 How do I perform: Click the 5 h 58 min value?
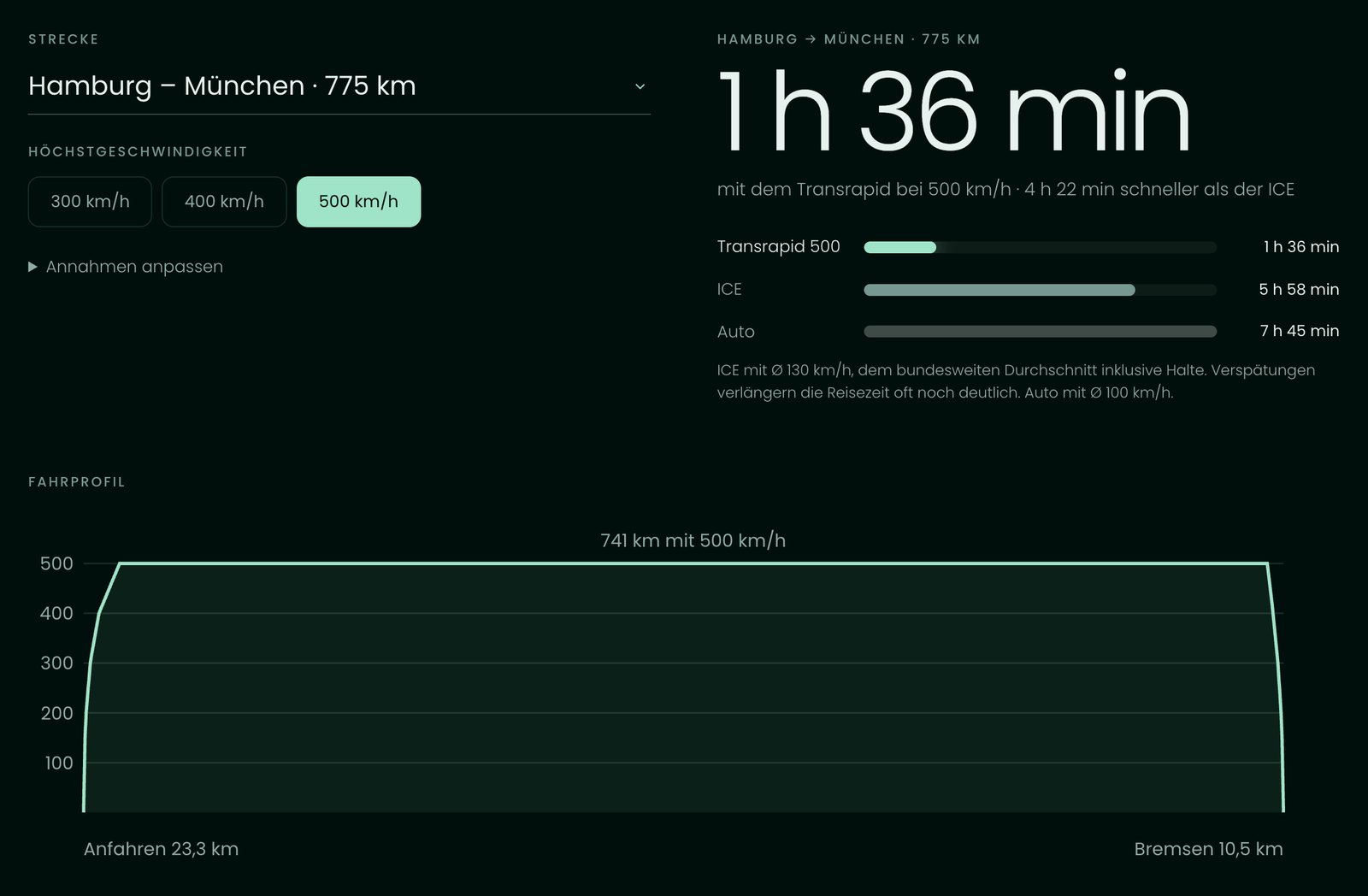1299,290
